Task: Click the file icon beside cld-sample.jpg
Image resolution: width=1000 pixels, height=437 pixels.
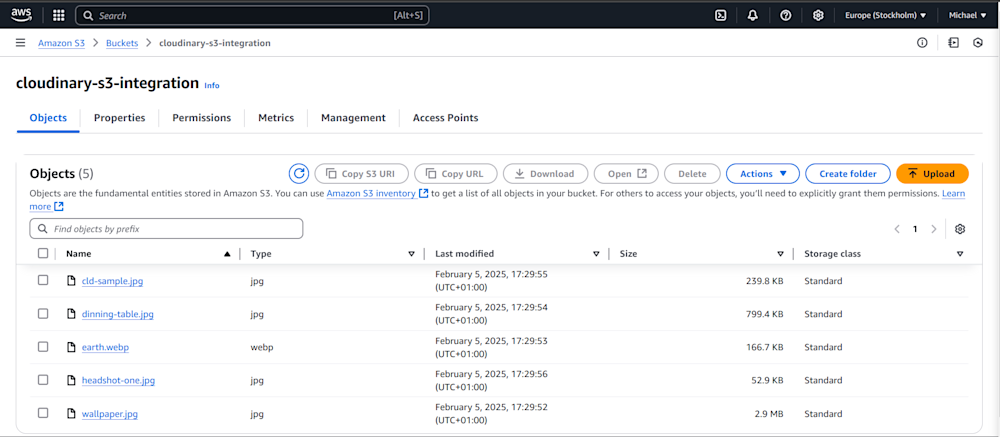Action: click(x=72, y=281)
